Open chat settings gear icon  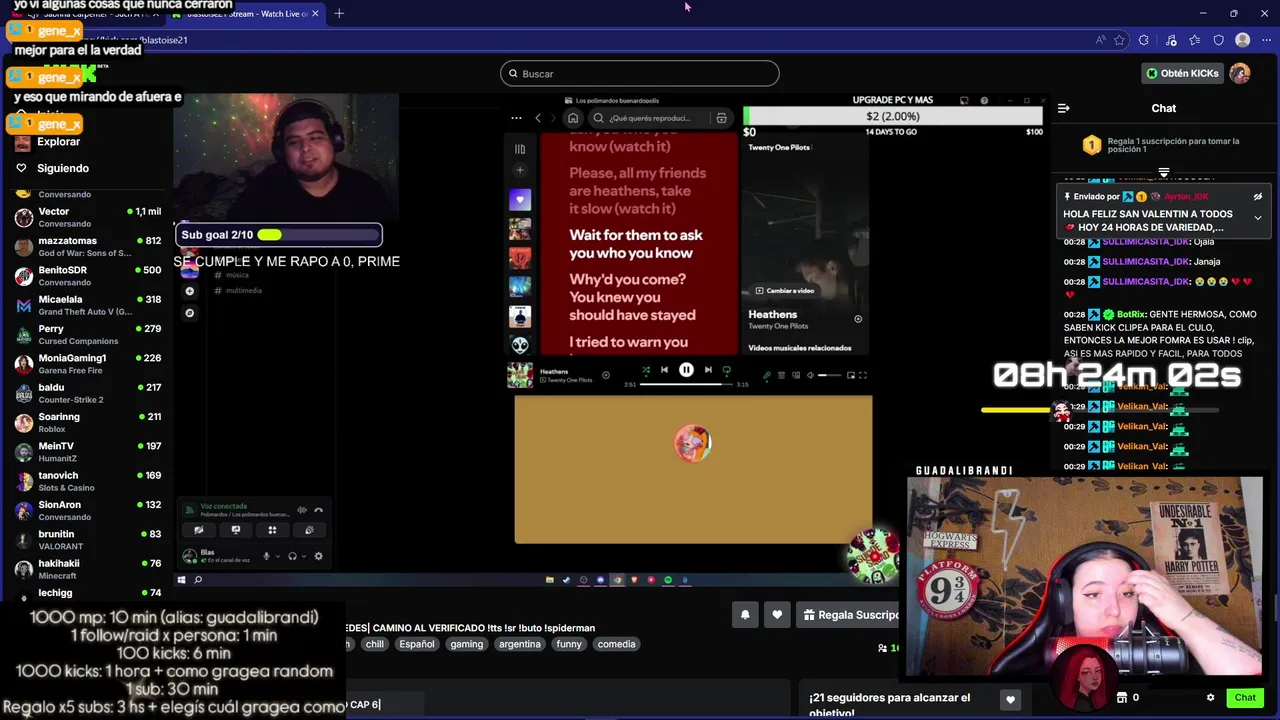[1210, 698]
